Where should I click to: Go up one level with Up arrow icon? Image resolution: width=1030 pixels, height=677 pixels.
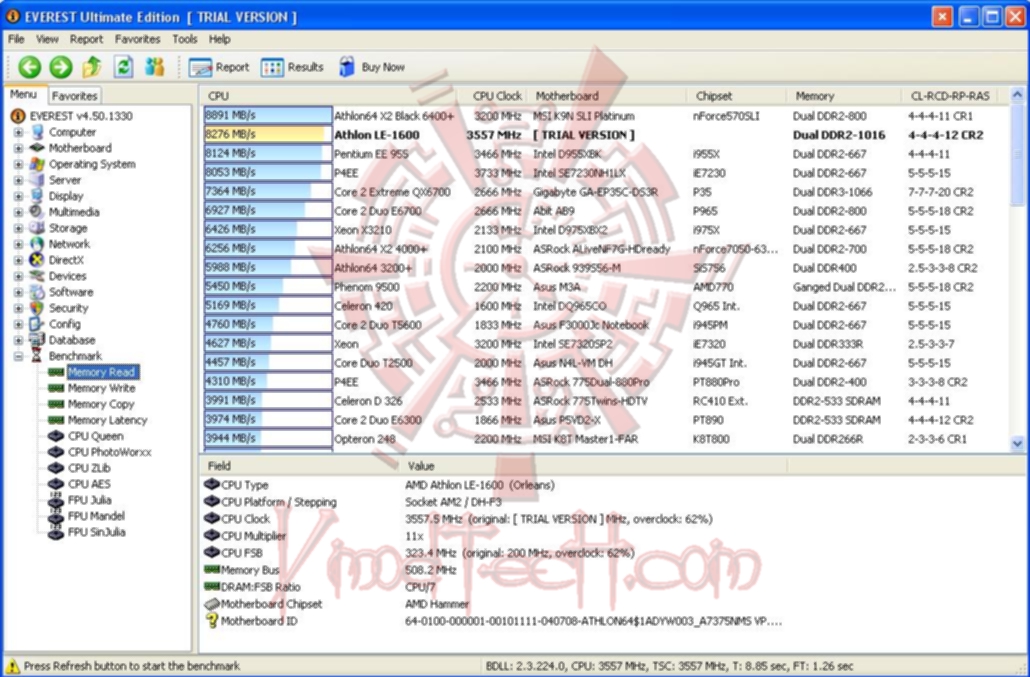coord(92,67)
